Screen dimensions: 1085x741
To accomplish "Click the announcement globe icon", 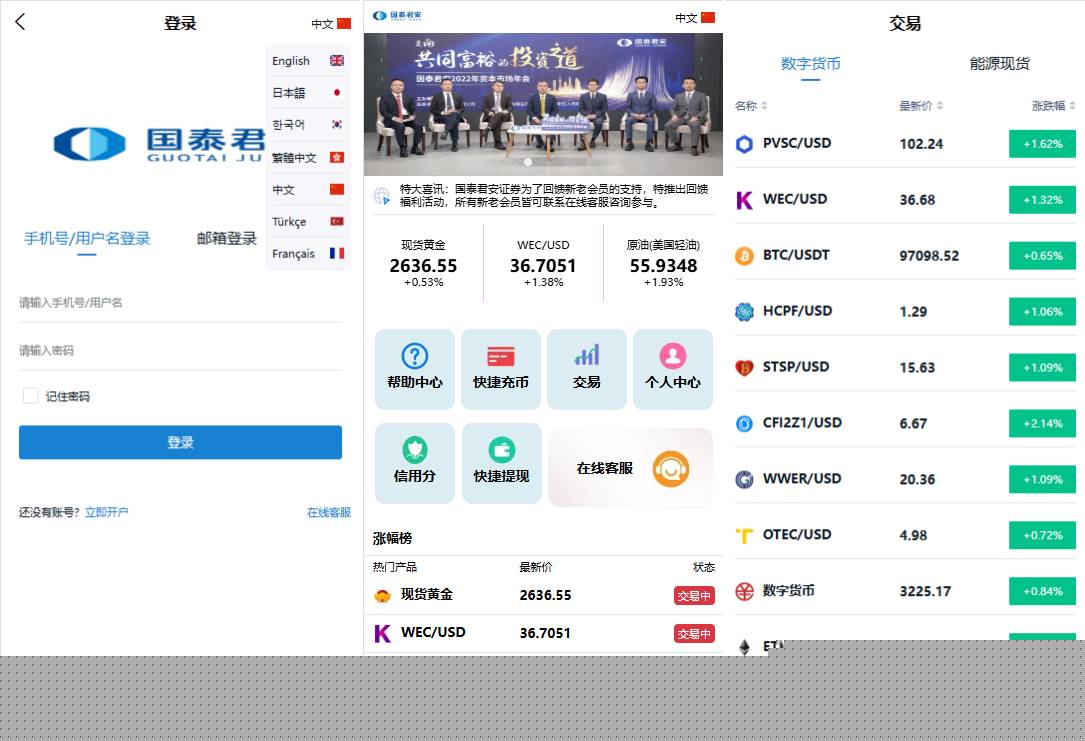I will click(x=382, y=196).
